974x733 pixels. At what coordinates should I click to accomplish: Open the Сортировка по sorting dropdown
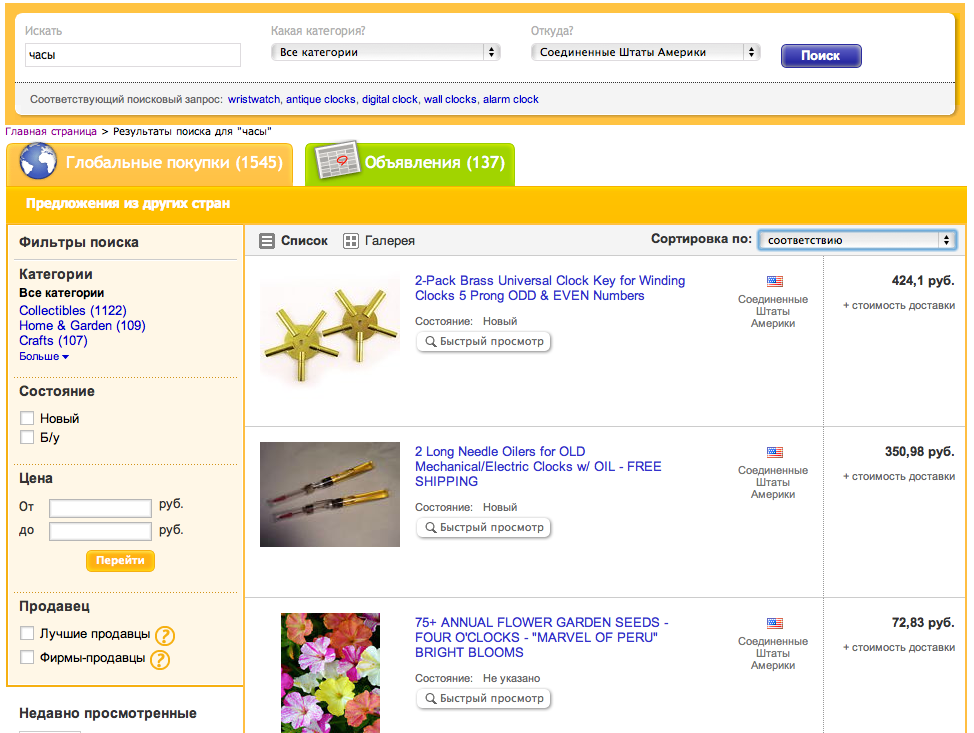click(x=856, y=240)
